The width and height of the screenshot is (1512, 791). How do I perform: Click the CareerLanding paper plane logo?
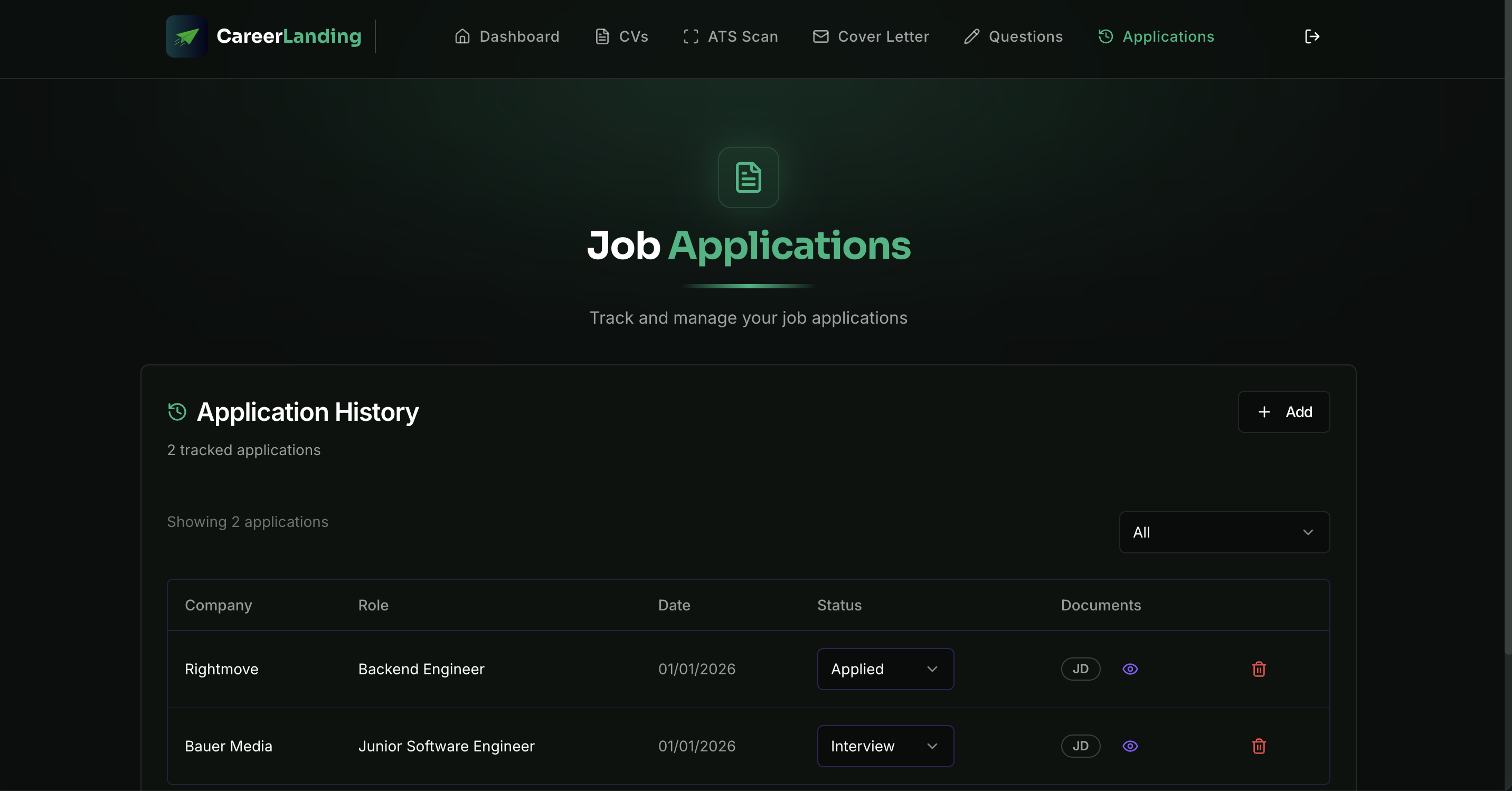coord(187,36)
